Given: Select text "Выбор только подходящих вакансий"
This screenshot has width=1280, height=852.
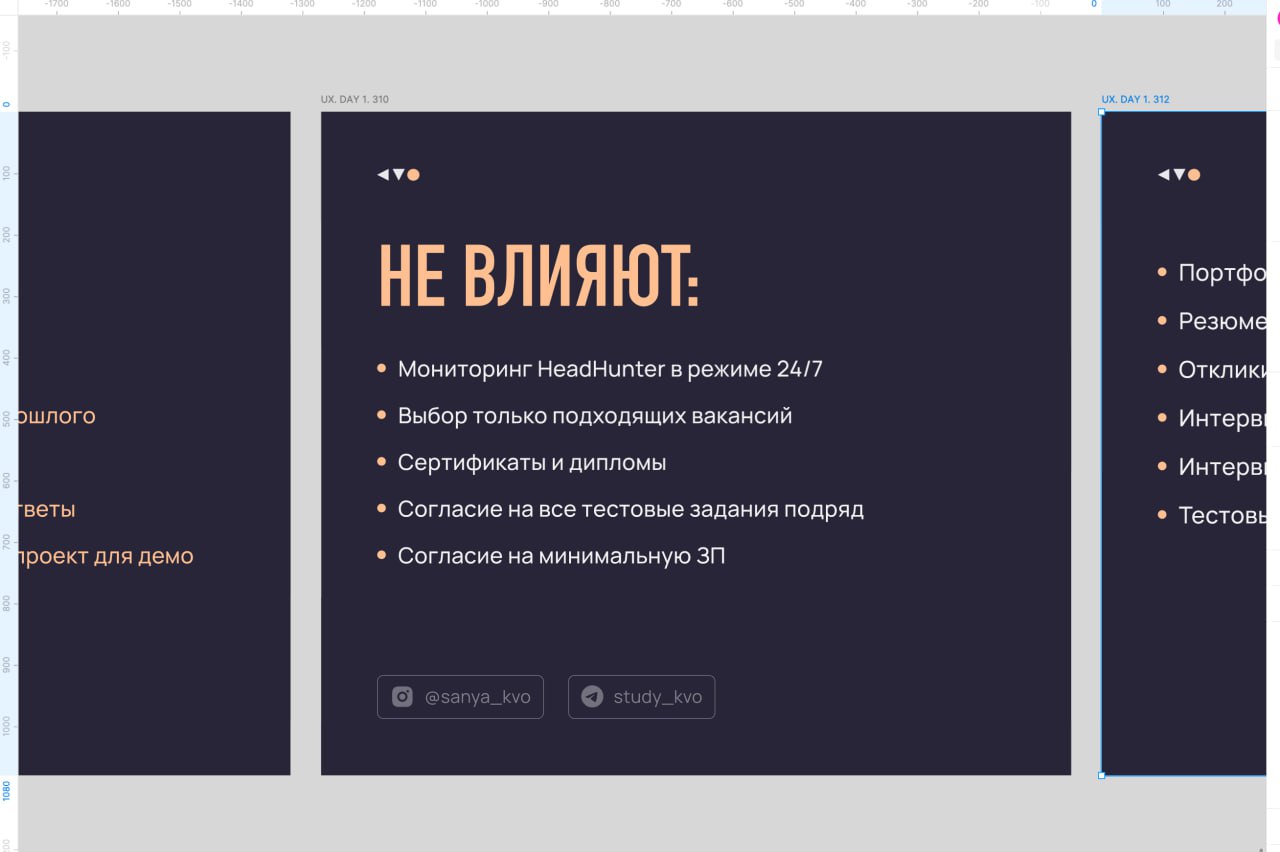Looking at the screenshot, I should [595, 416].
